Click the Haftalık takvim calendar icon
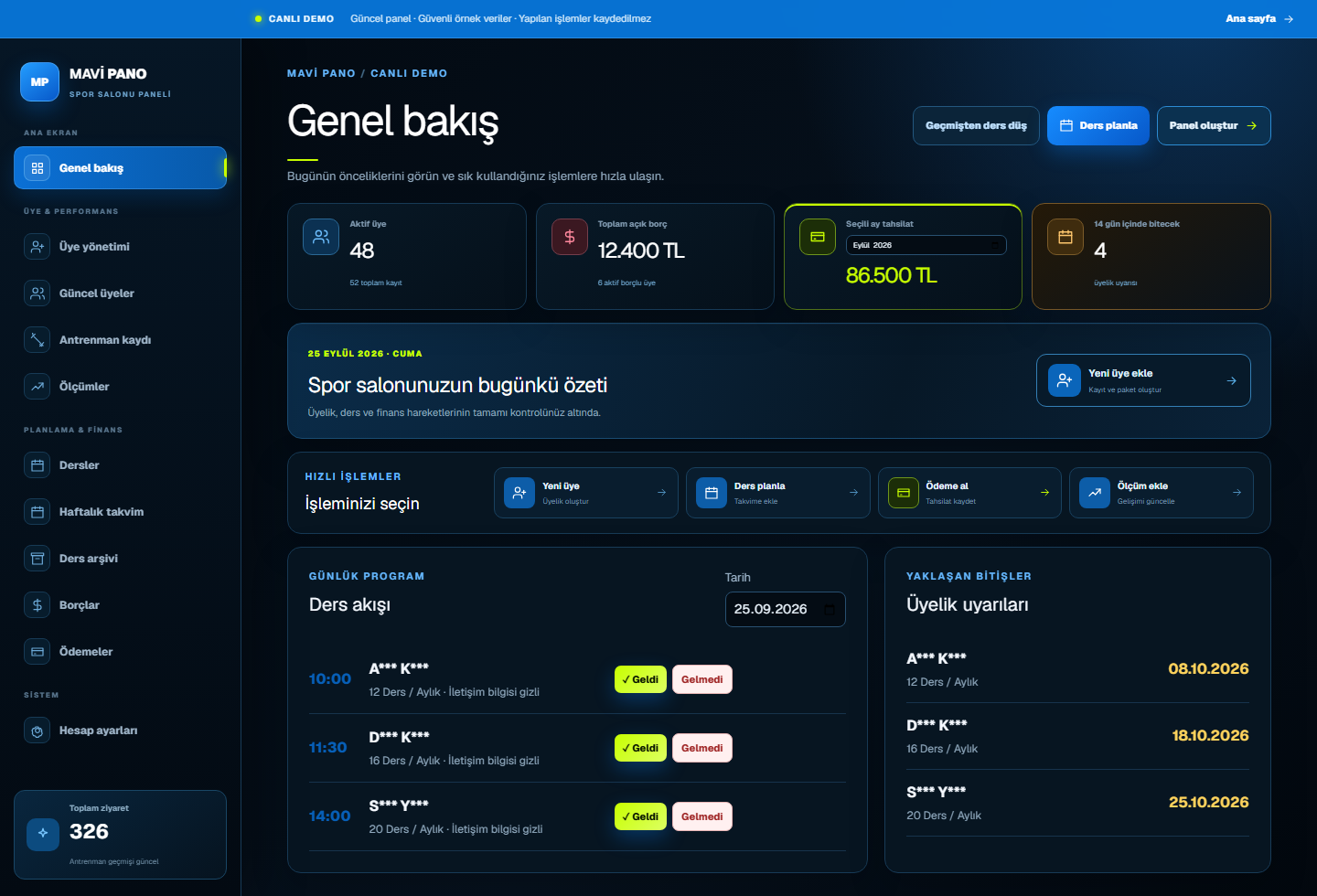Viewport: 1317px width, 896px height. pos(37,512)
